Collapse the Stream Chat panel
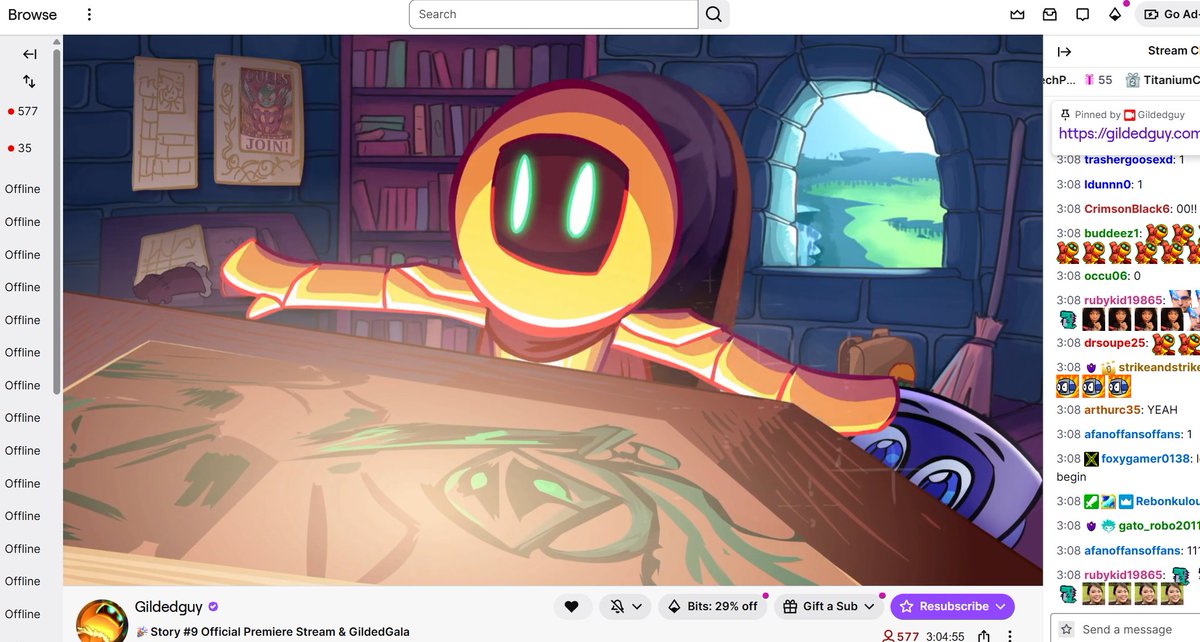Screen dimensions: 1200x642 (1065, 52)
